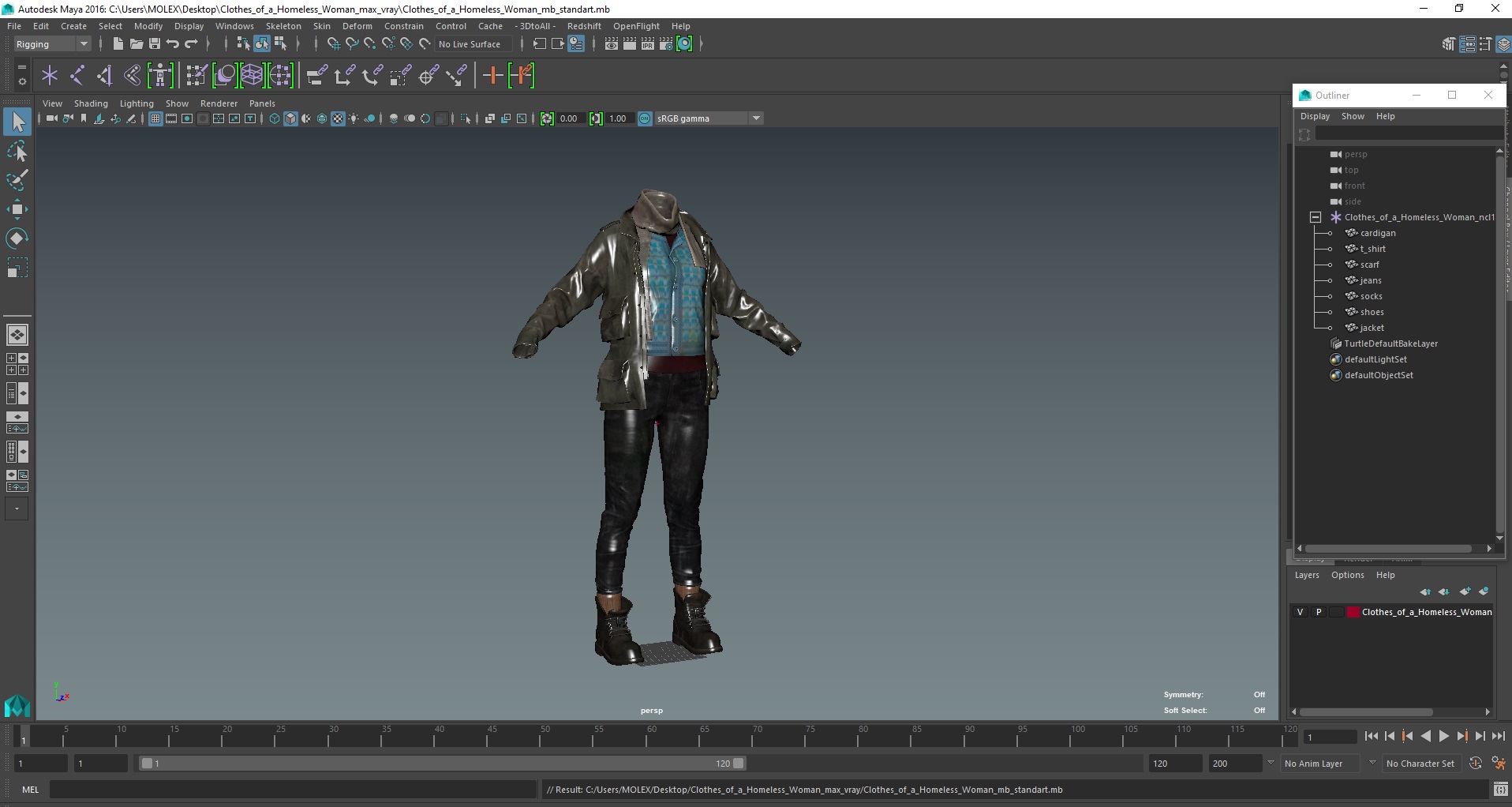The height and width of the screenshot is (807, 1512).
Task: Click the Open Scene folder icon
Action: coord(136,44)
